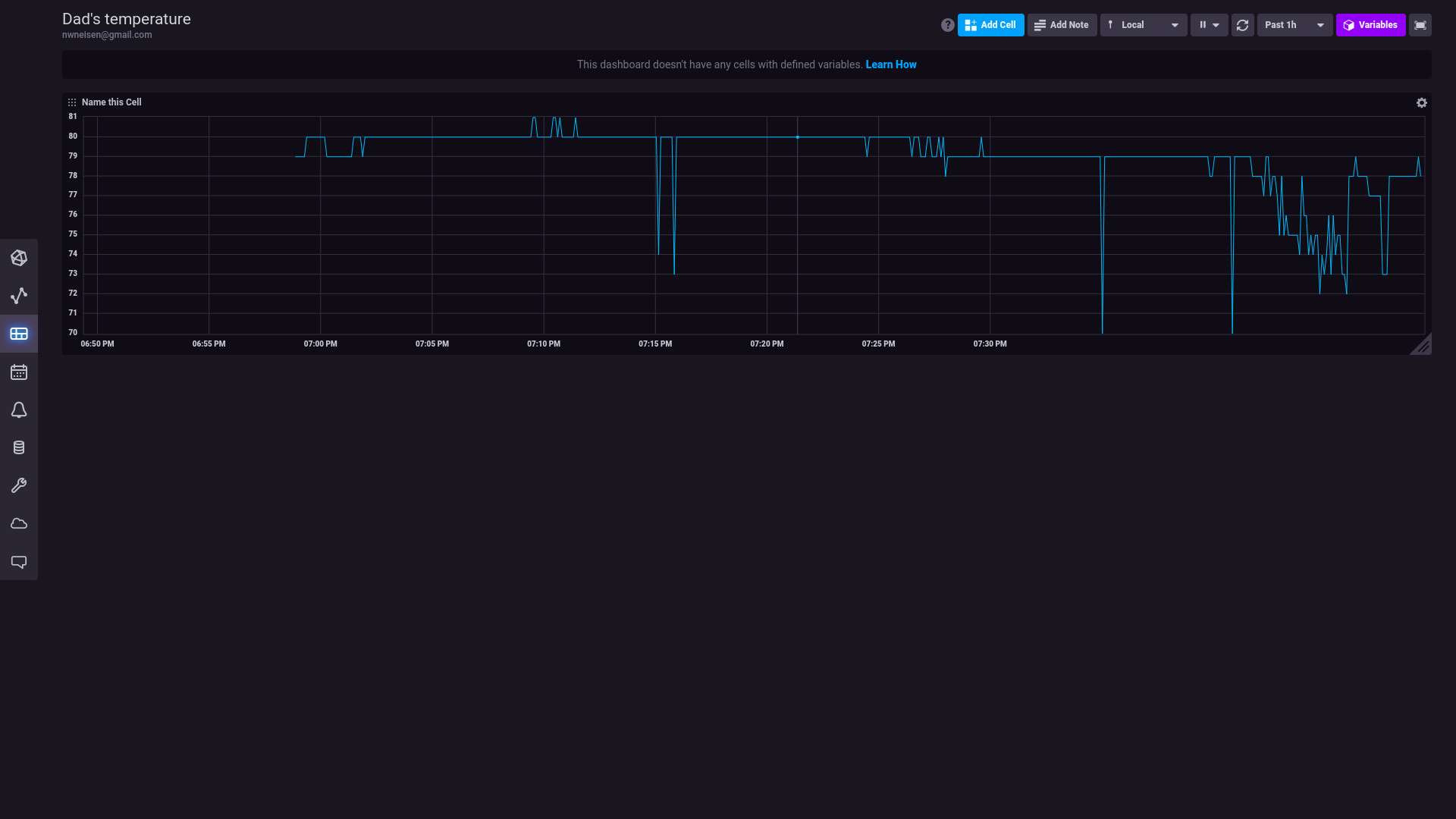Click the 75 y-axis label

73,234
